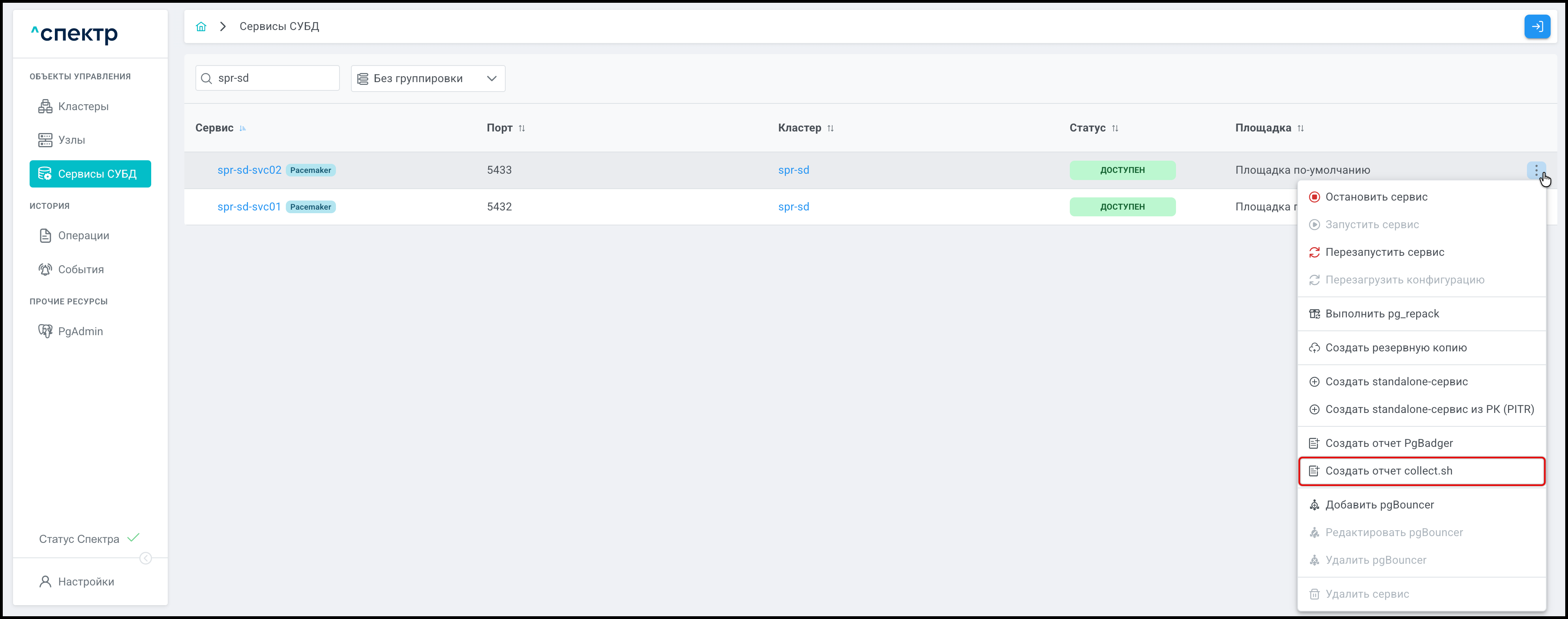
Task: Sort by Площадка column
Action: pyautogui.click(x=1300, y=128)
